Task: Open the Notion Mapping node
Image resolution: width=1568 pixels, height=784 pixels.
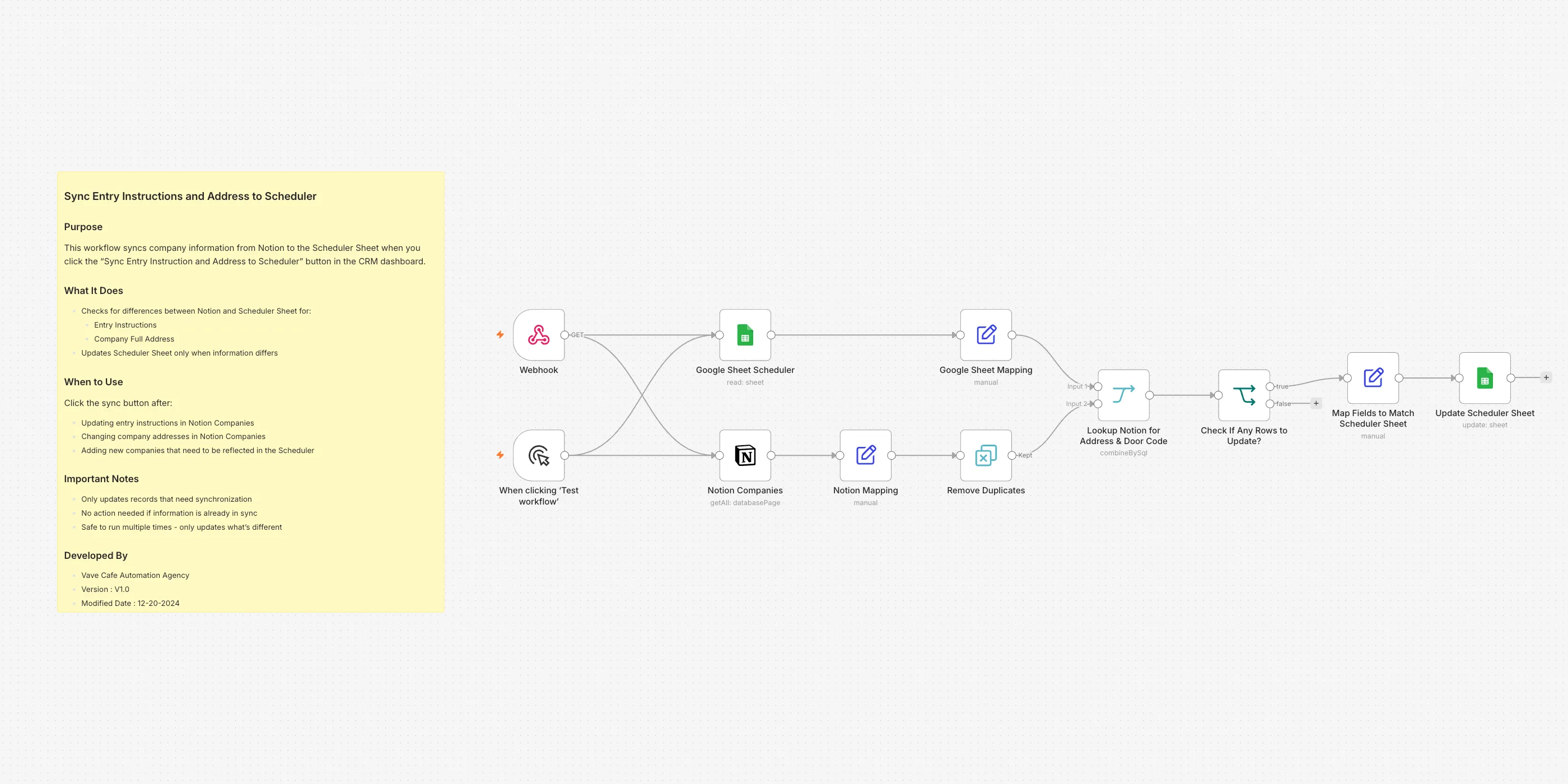Action: [x=866, y=455]
